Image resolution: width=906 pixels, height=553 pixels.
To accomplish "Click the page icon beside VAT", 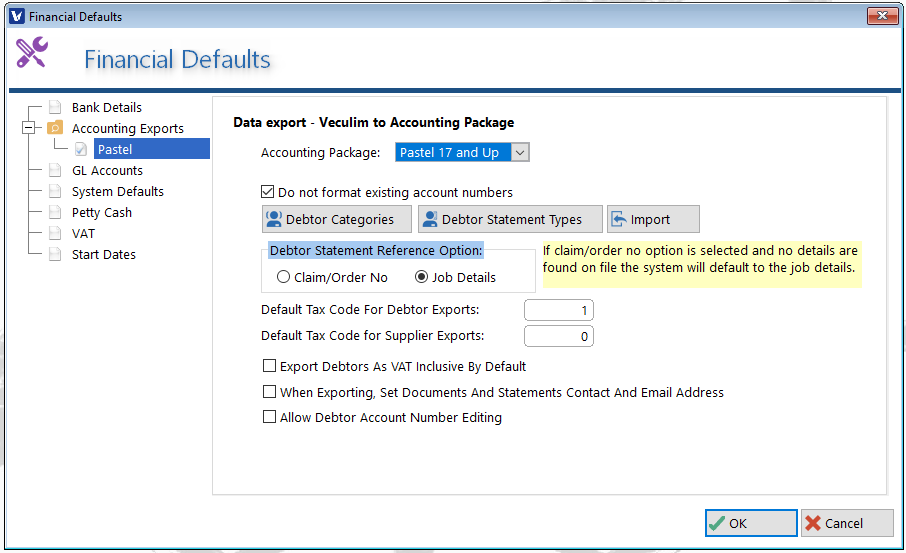I will coord(55,233).
